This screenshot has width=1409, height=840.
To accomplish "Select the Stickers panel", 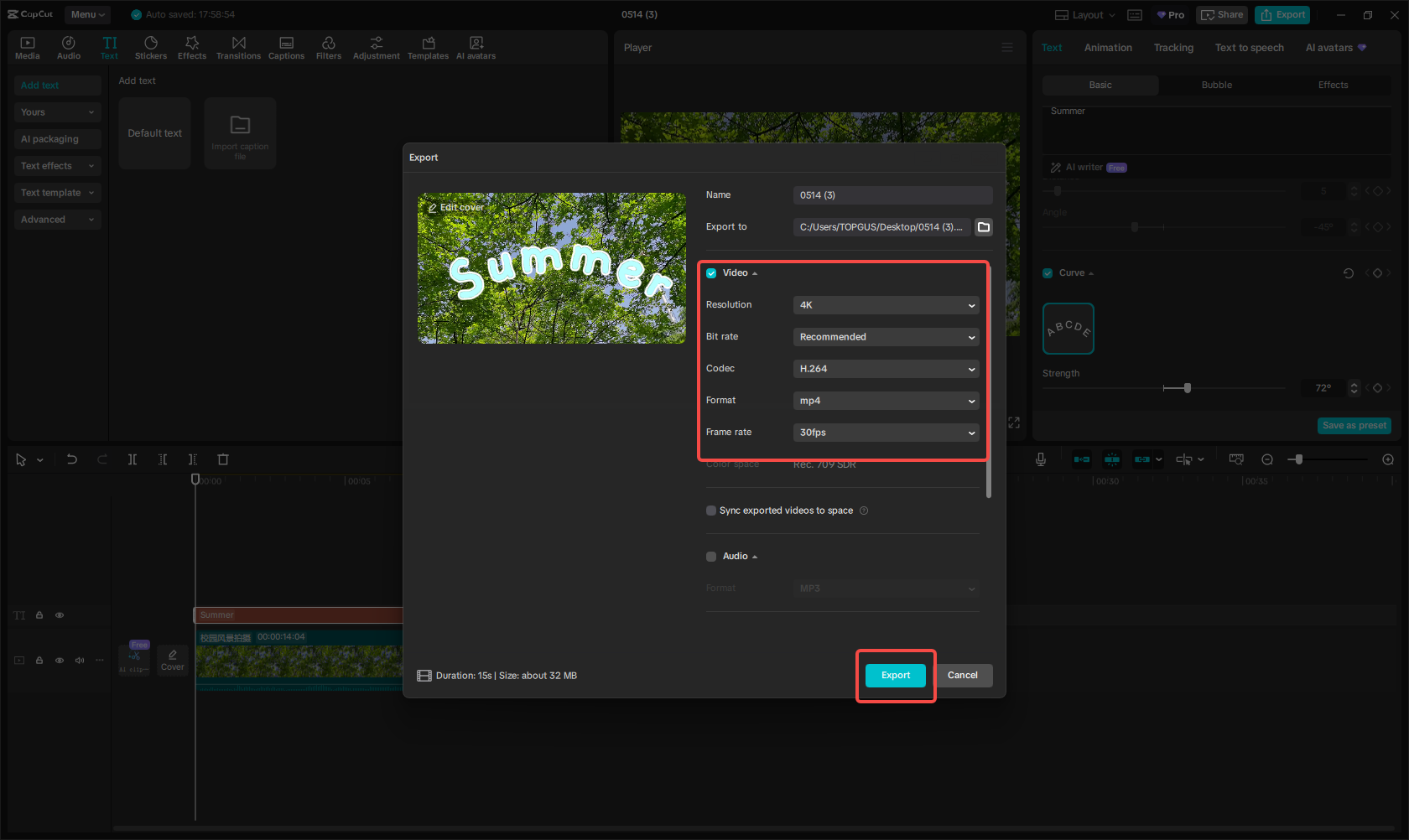I will click(151, 46).
